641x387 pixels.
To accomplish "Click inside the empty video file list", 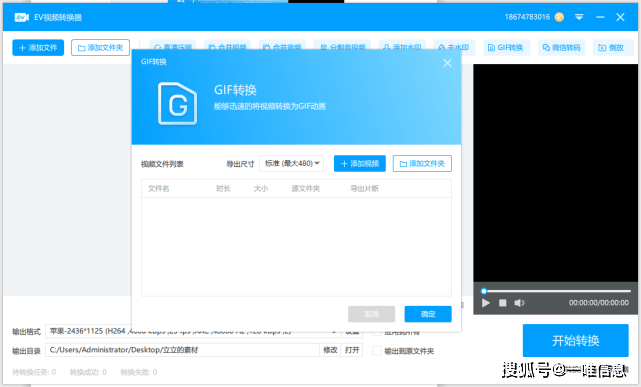I will click(296, 247).
